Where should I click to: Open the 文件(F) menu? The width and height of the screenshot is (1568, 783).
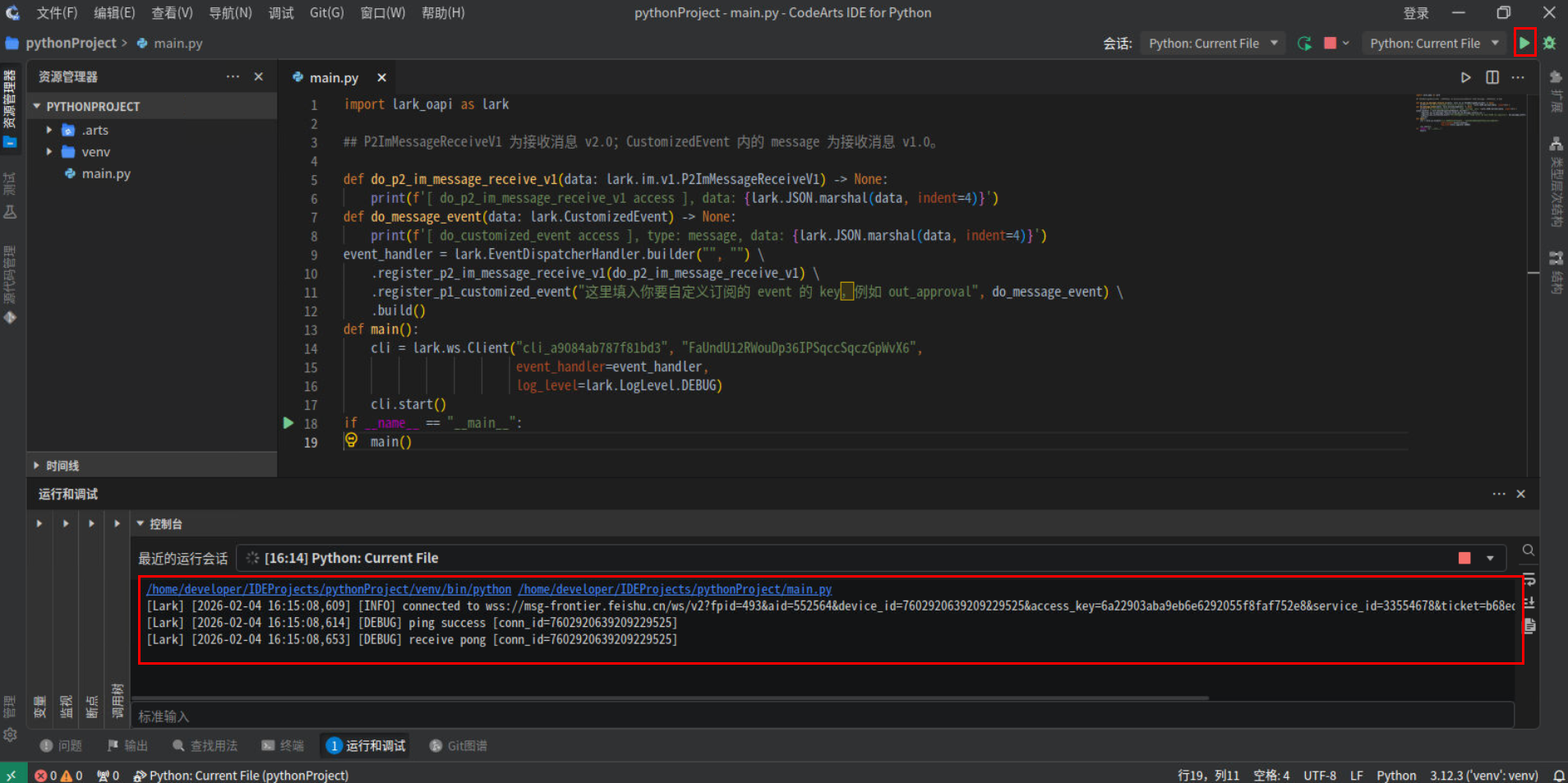[57, 13]
